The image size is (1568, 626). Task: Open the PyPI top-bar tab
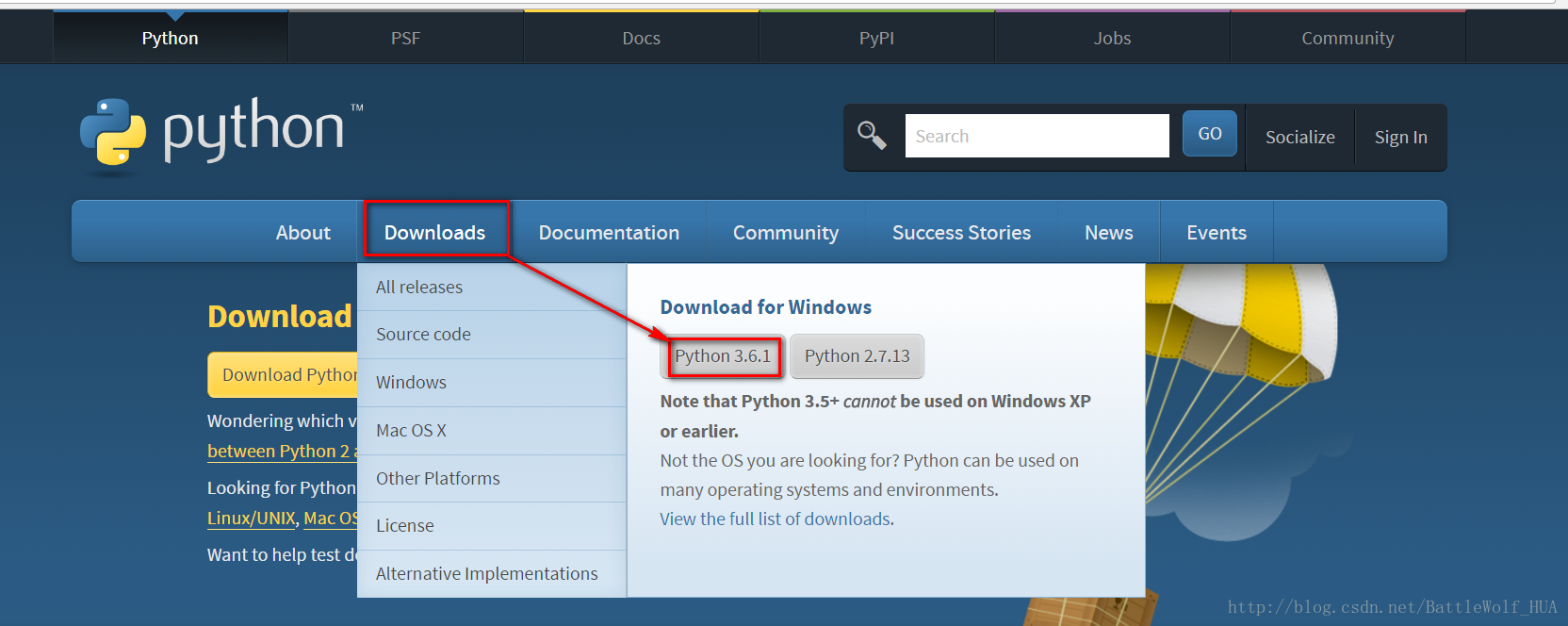point(877,38)
